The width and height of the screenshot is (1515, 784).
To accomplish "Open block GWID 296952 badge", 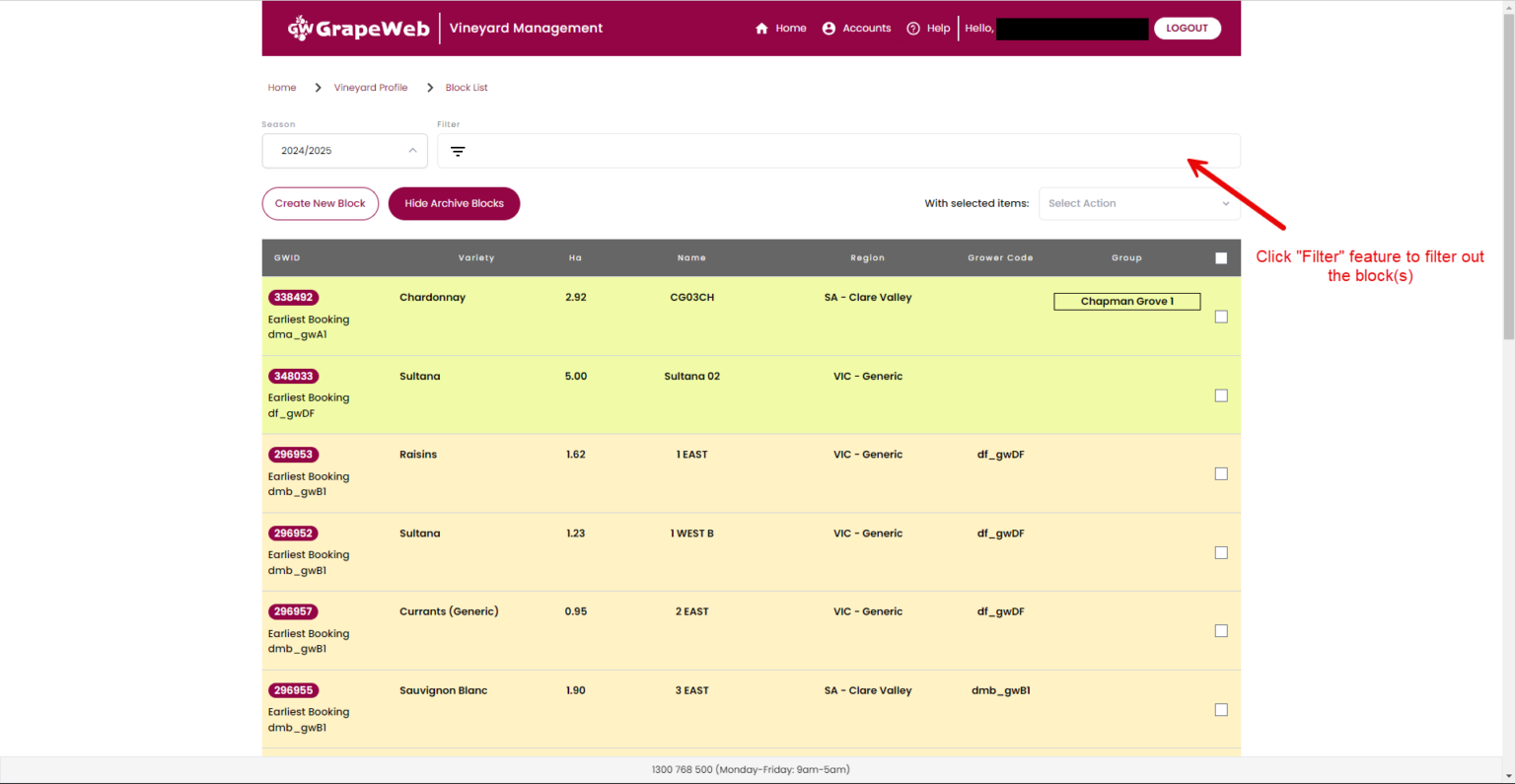I will [293, 534].
